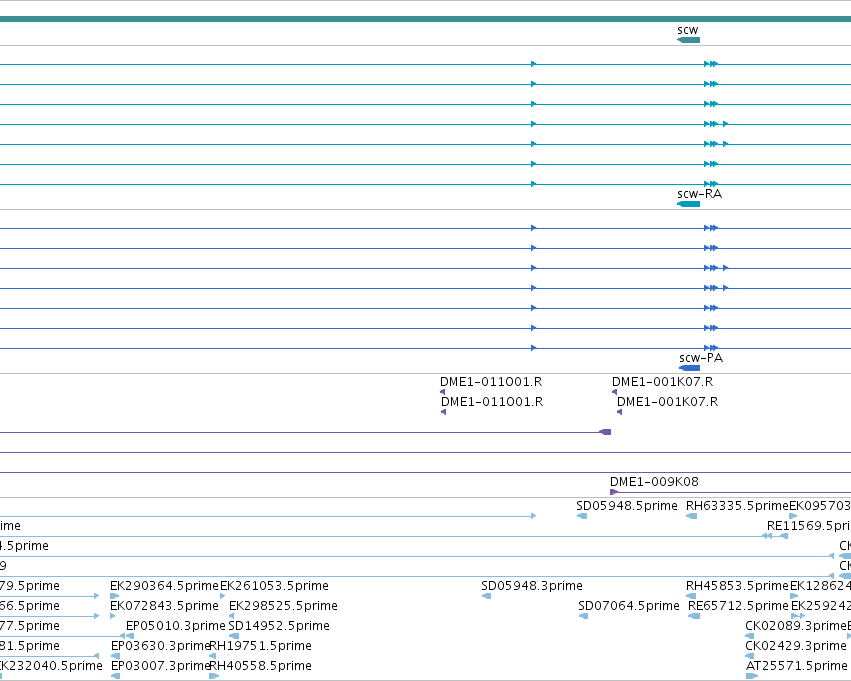Image resolution: width=851 pixels, height=681 pixels.
Task: Click the RH19751.5prime EST label
Action: tap(261, 646)
